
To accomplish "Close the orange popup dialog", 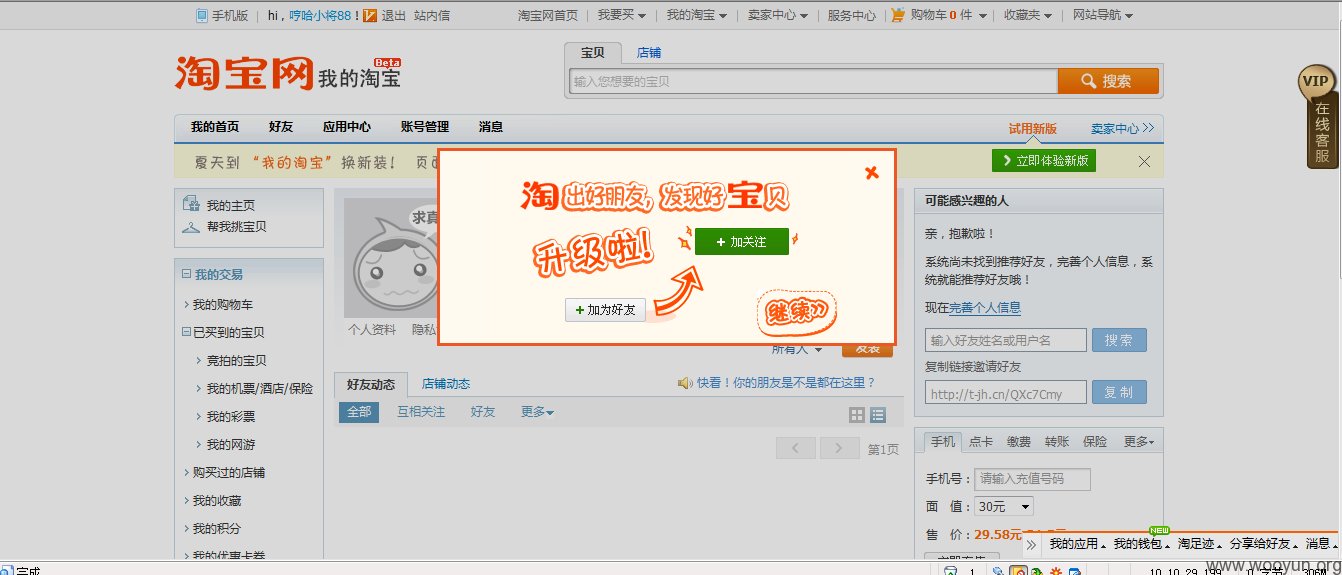I will point(872,172).
